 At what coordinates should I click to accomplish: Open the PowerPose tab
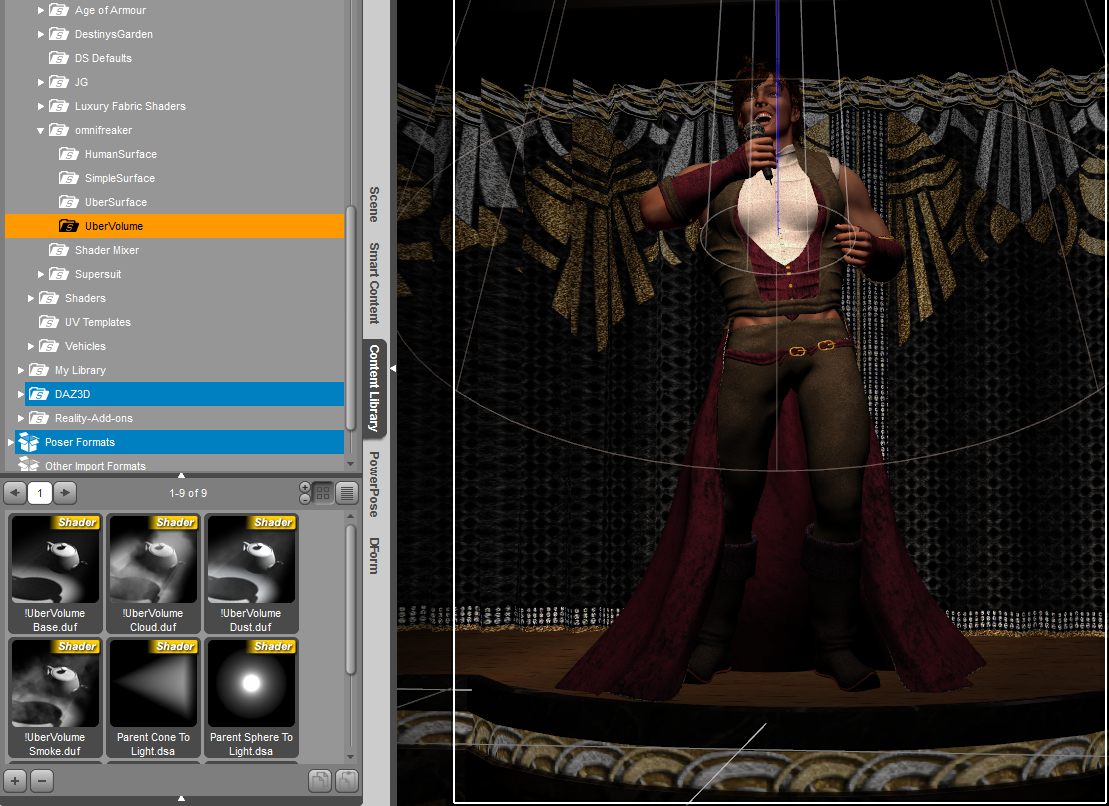[374, 484]
